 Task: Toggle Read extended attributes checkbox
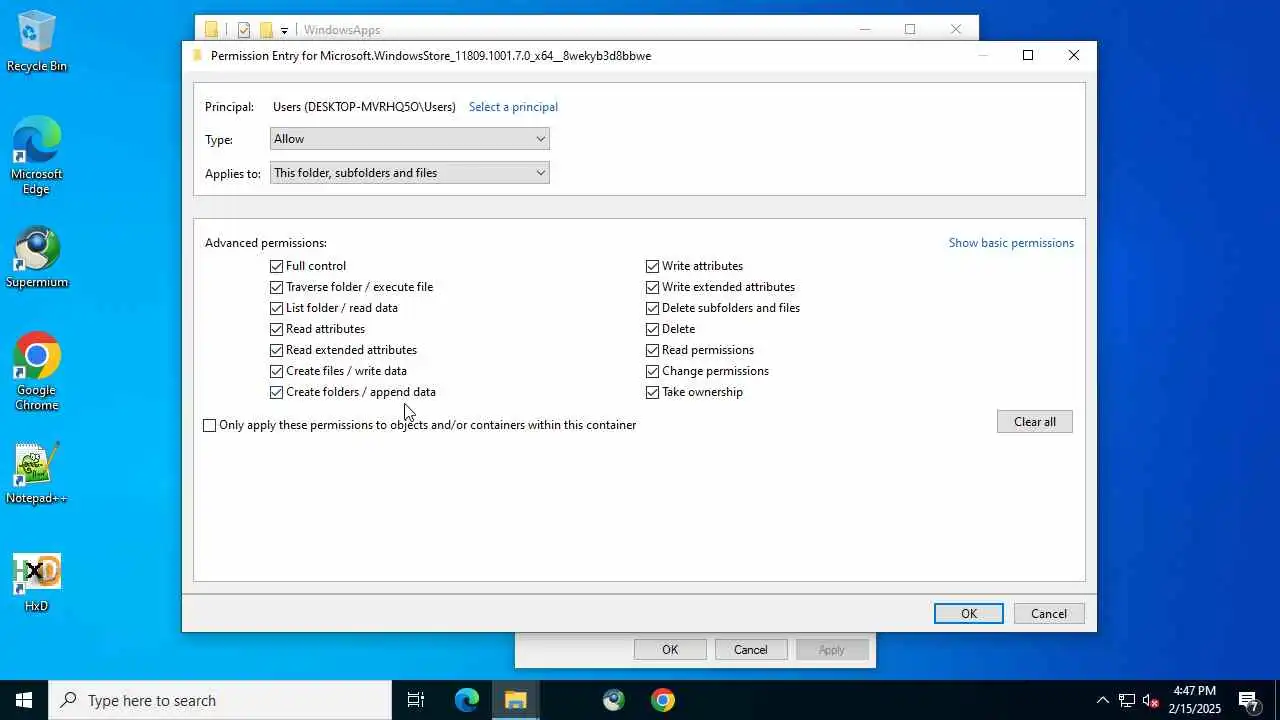(277, 350)
